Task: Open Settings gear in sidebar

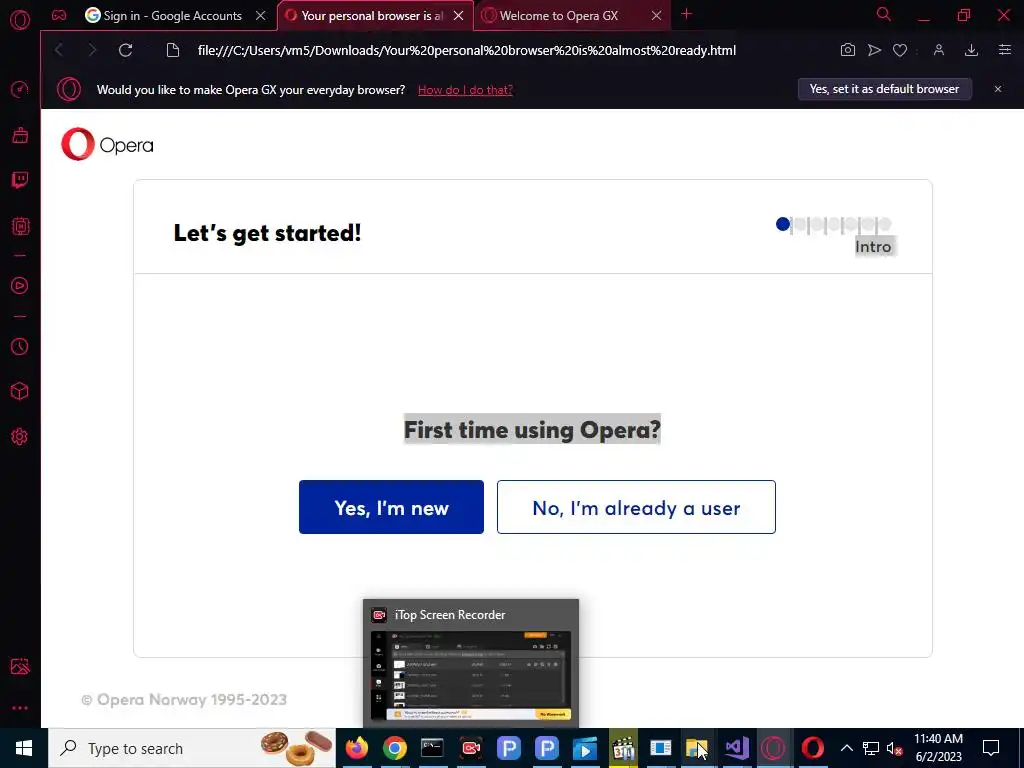Action: coord(20,436)
